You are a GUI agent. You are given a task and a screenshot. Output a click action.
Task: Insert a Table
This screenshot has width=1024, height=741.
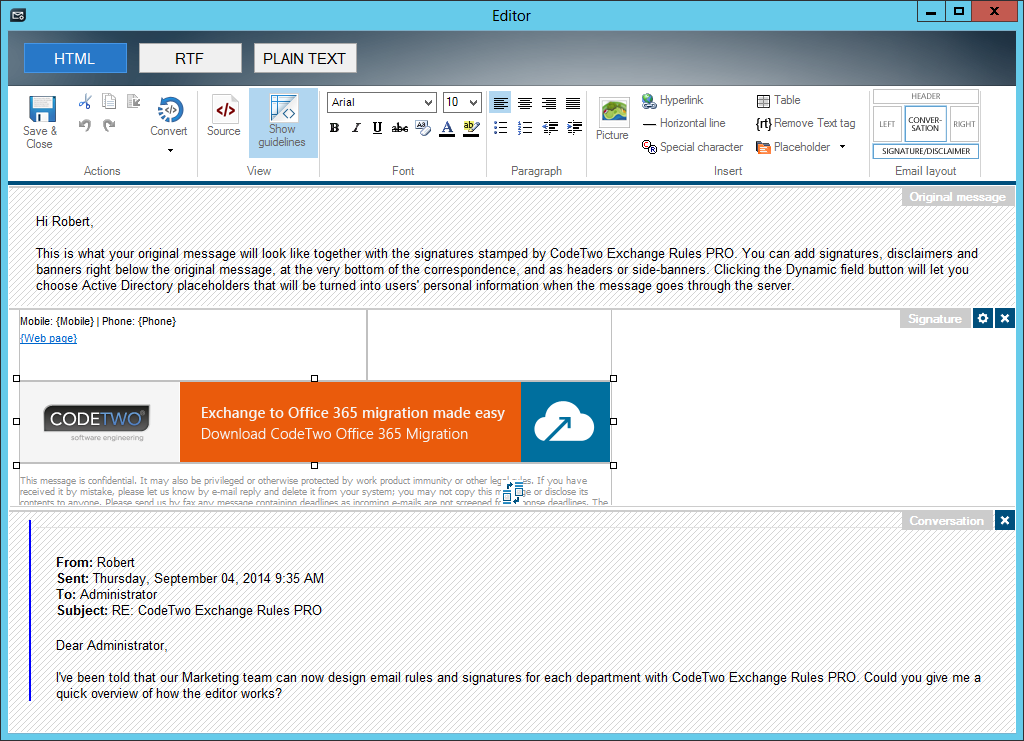point(778,100)
